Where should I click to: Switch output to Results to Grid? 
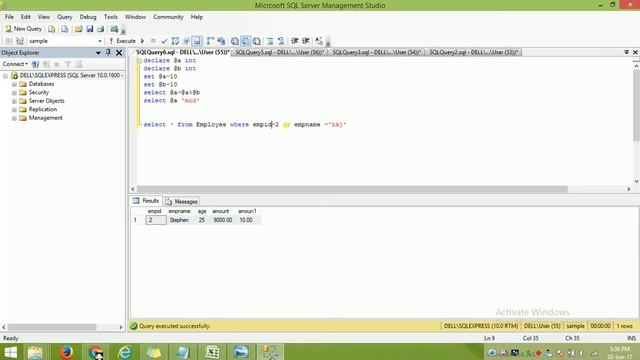click(x=246, y=41)
